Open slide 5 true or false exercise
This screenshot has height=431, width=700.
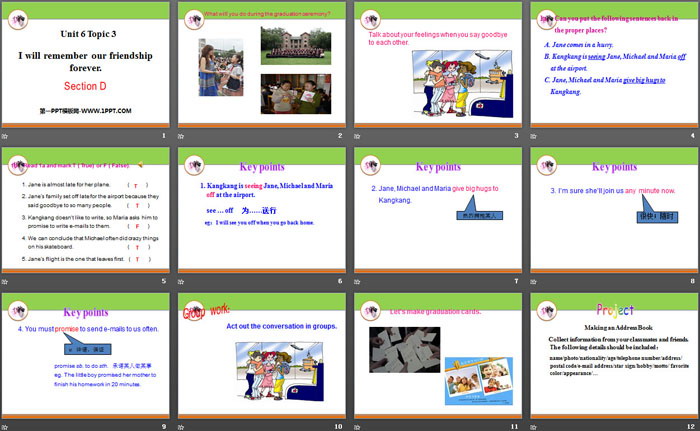86,210
